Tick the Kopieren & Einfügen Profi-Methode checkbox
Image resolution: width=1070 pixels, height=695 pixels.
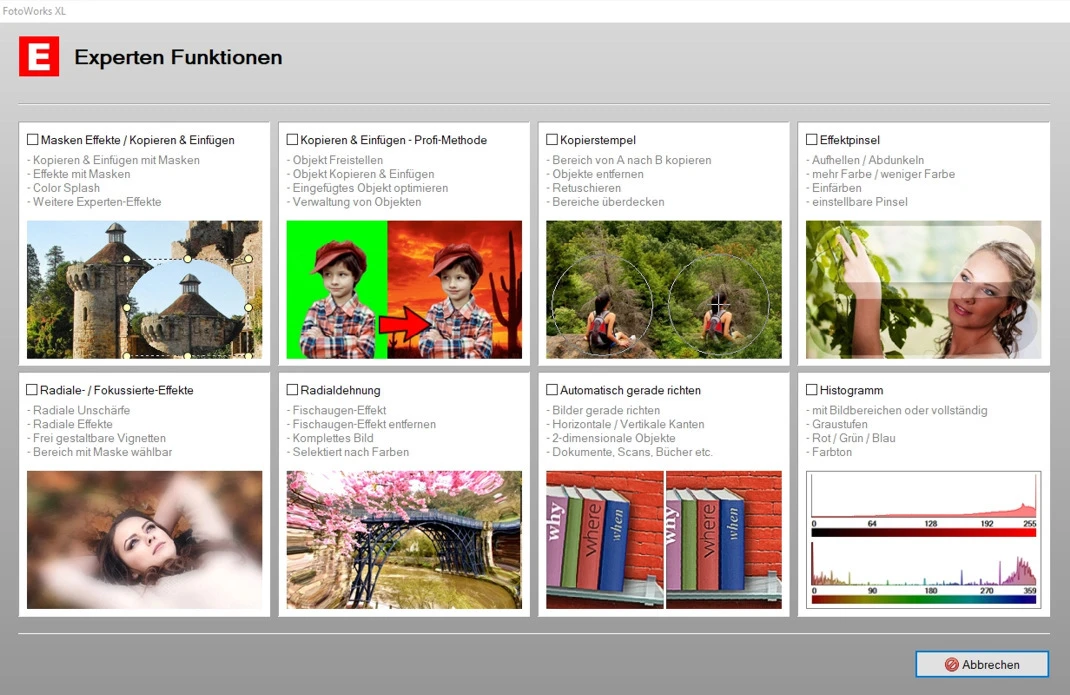click(293, 140)
